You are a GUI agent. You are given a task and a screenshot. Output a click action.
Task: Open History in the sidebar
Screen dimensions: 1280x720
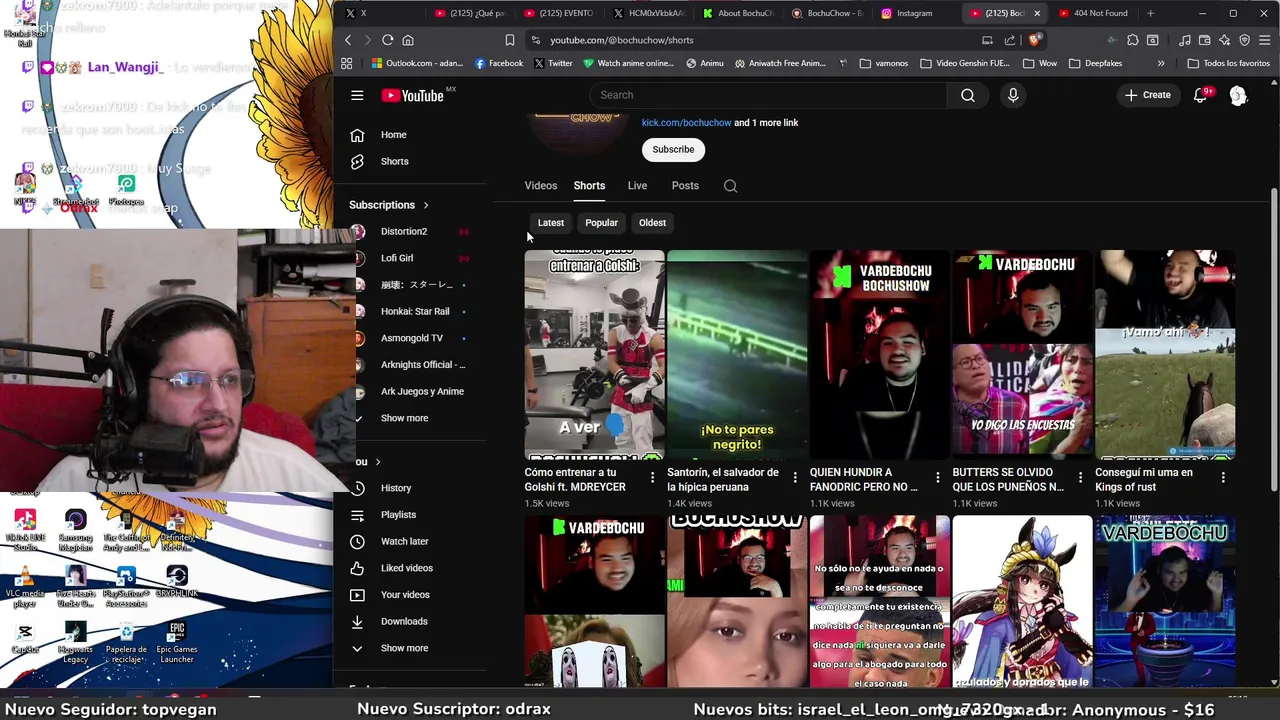point(395,488)
